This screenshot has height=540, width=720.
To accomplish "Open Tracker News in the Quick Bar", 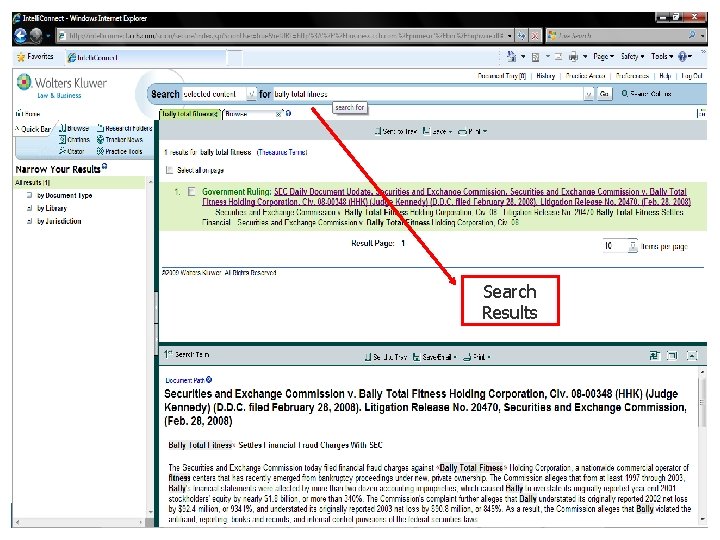I will coord(120,140).
